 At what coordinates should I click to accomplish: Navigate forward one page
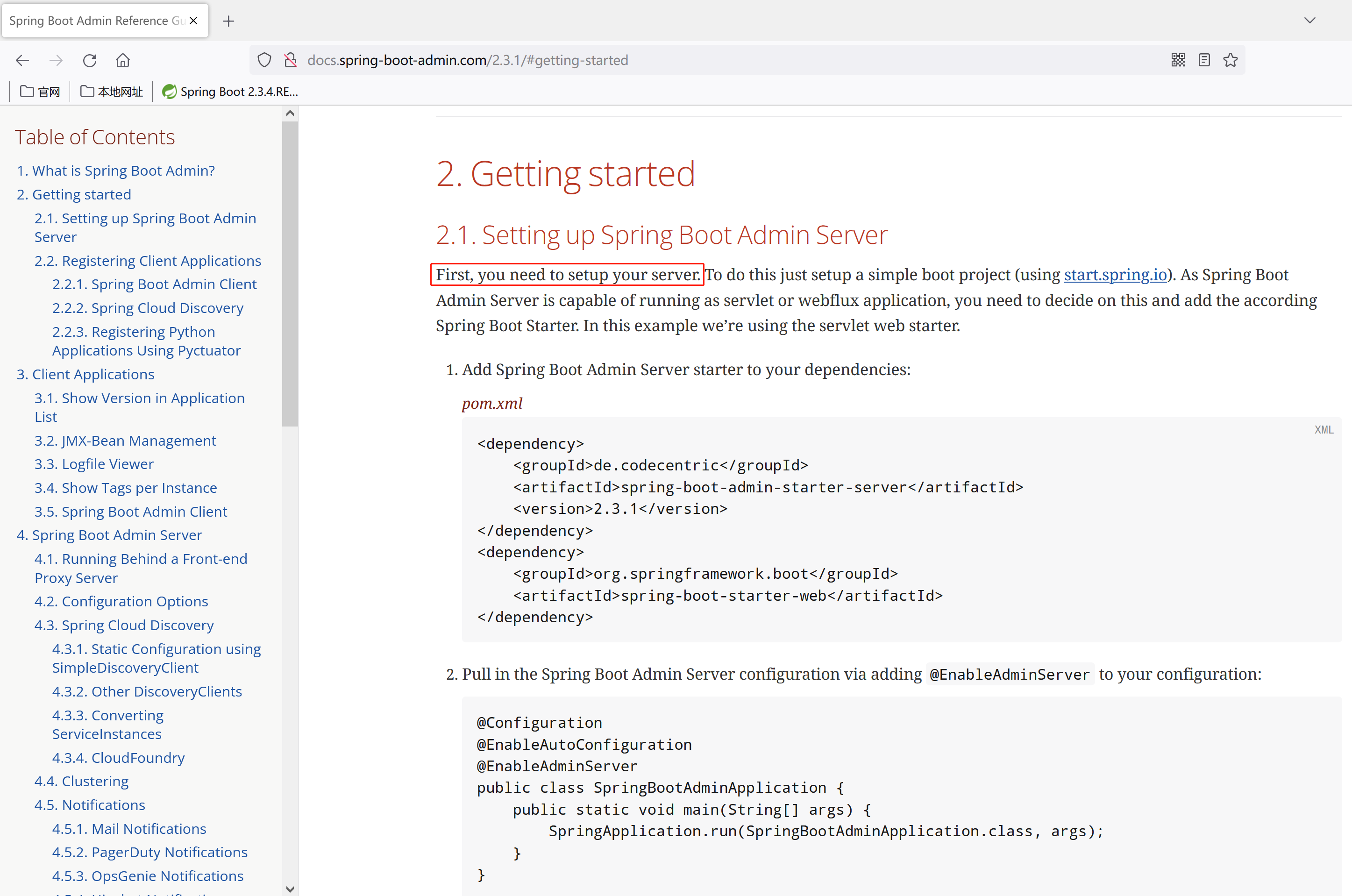pos(56,60)
